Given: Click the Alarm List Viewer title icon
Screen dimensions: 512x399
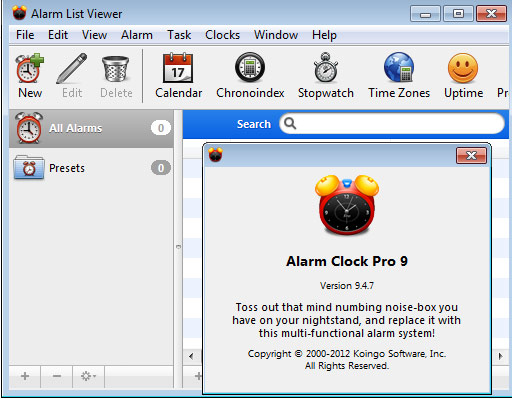Looking at the screenshot, I should pos(19,13).
